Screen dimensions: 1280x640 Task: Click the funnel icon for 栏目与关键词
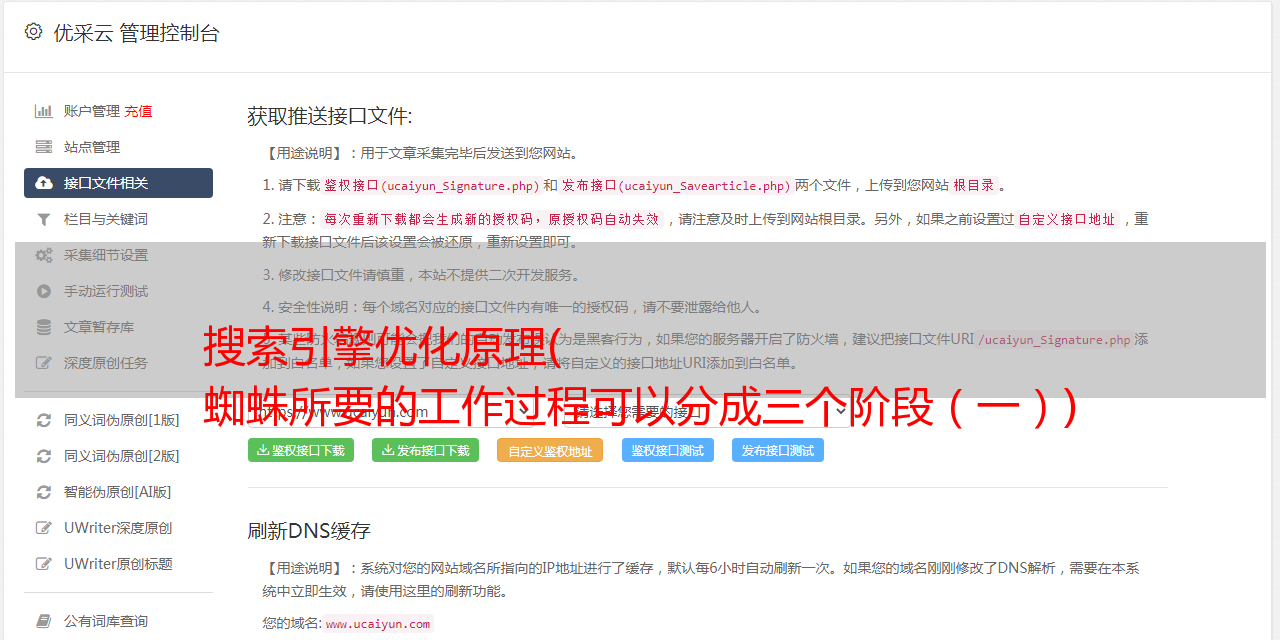coord(44,219)
